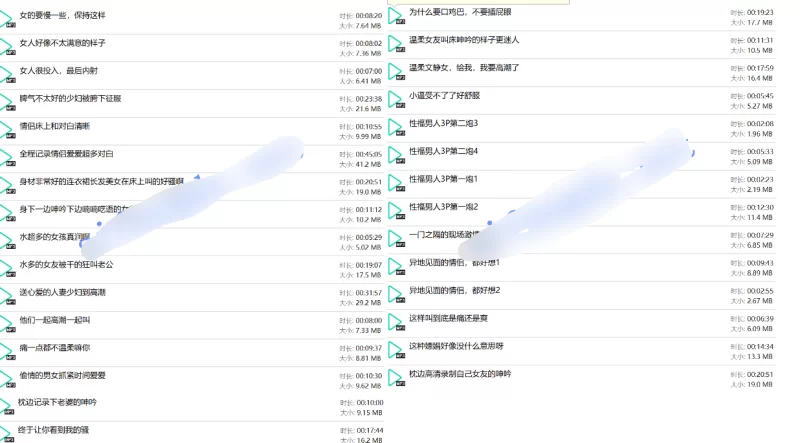Select the 7.64 MB size value
Viewport: 800px width, 443px height.
pos(368,26)
